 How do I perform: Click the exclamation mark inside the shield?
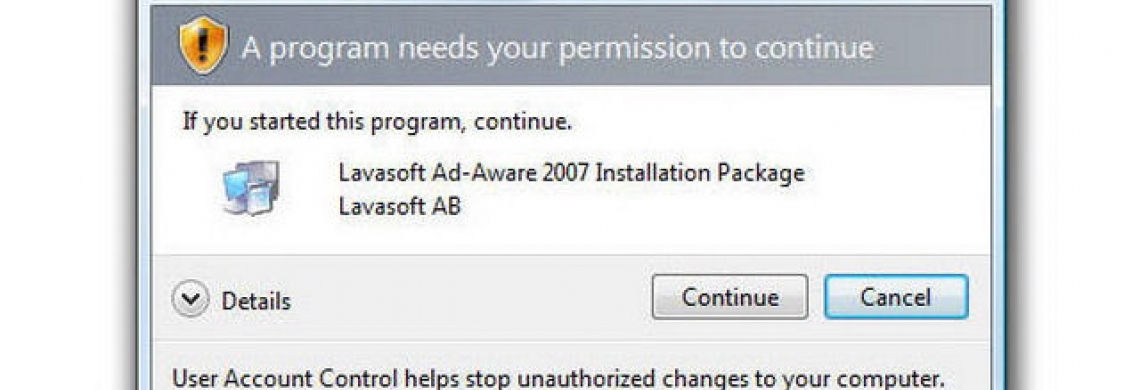click(204, 45)
